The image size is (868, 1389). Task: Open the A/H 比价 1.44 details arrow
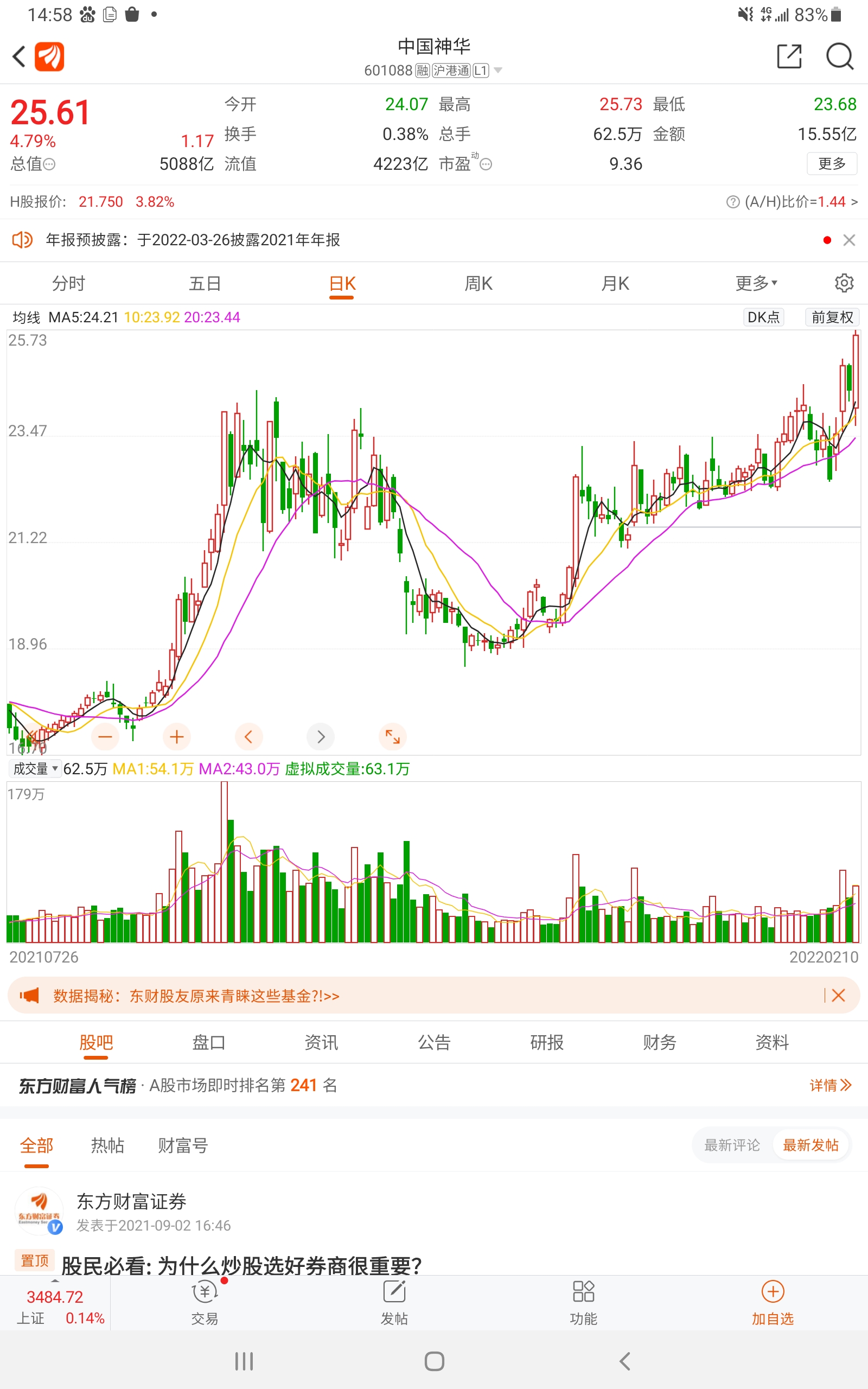[854, 202]
